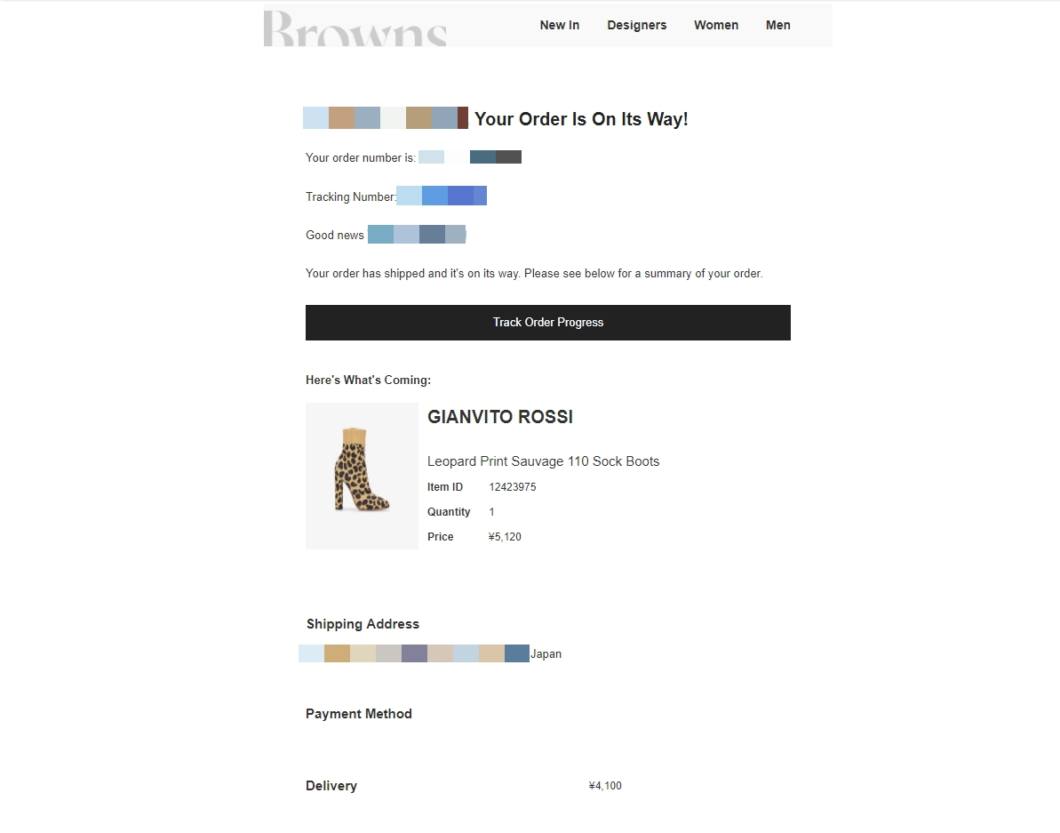Viewport: 1060px width, 833px height.
Task: Open the leopard print boot thumbnail
Action: [x=362, y=476]
